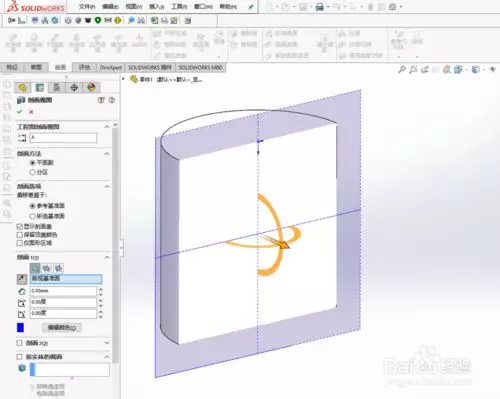Switch to the SOLIDWORKS 插件 tab
Viewport: 500px width, 399px height.
150,67
